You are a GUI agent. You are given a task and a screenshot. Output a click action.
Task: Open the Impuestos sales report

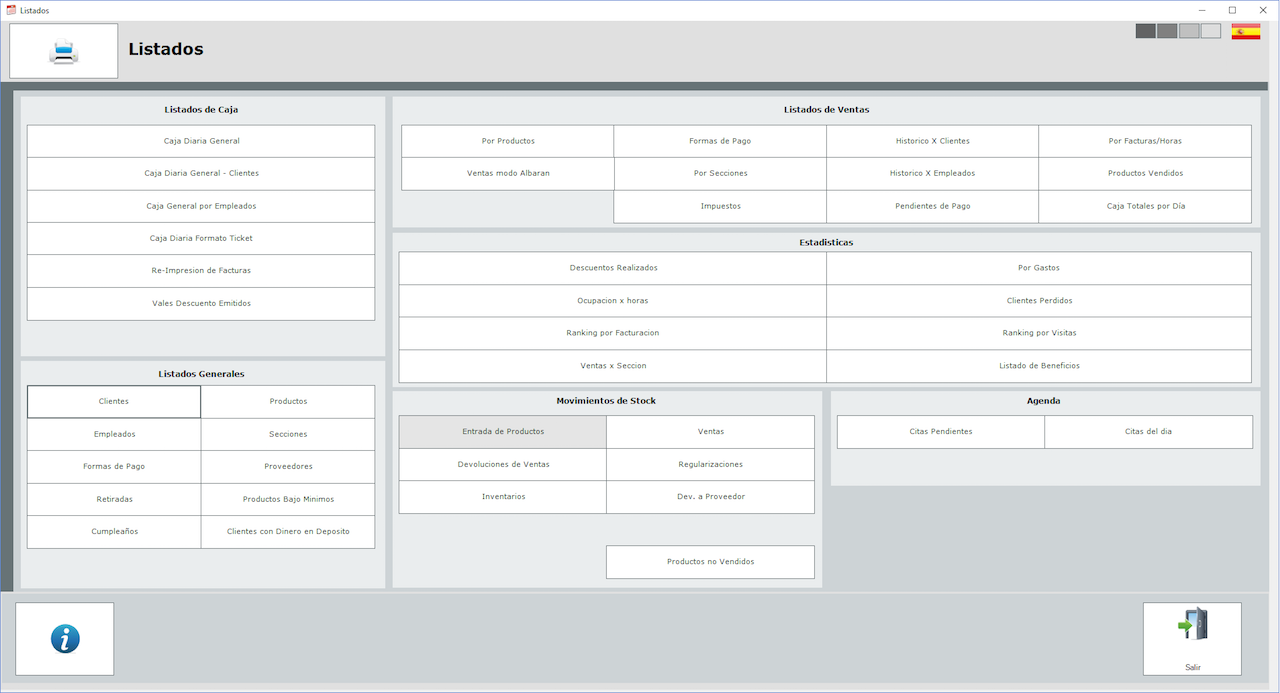point(720,206)
